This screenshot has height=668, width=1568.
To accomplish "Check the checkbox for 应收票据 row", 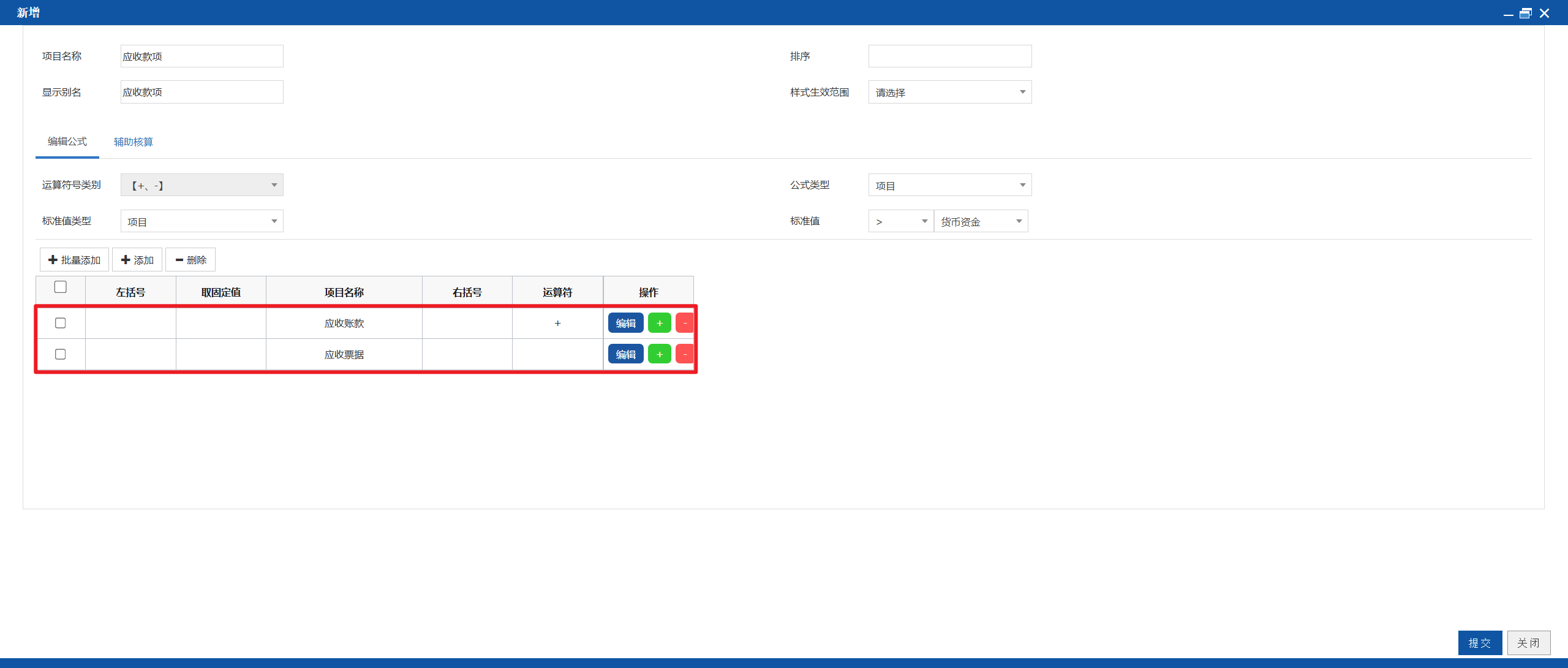I will 60,354.
